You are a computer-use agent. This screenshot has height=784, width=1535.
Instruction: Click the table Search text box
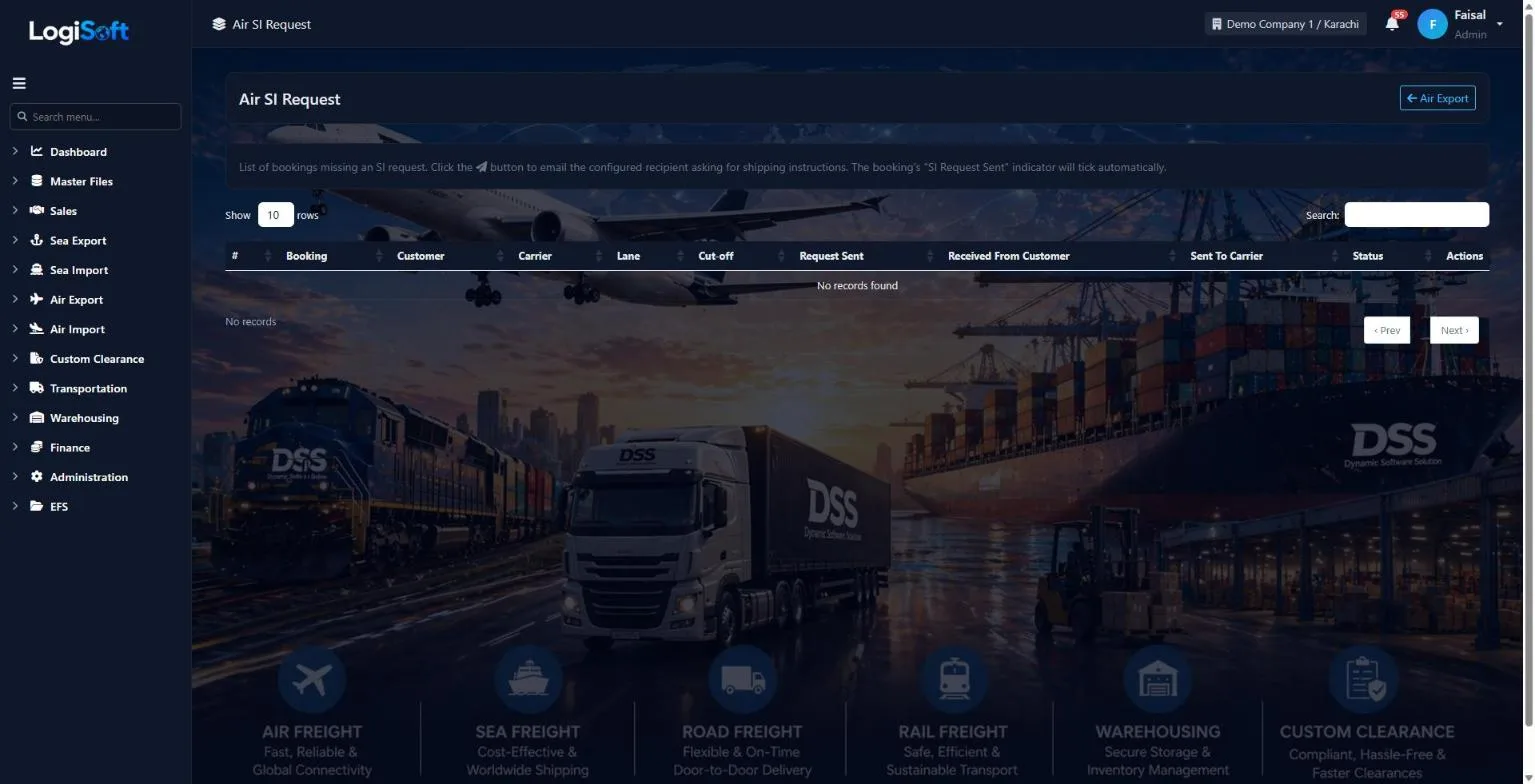point(1416,214)
